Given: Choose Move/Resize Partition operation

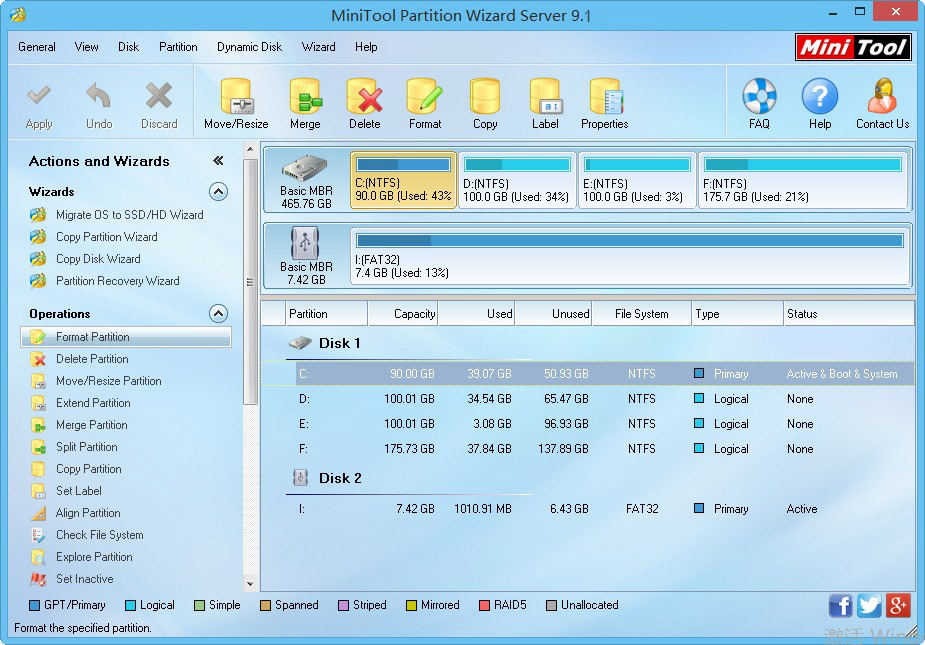Looking at the screenshot, I should point(109,381).
